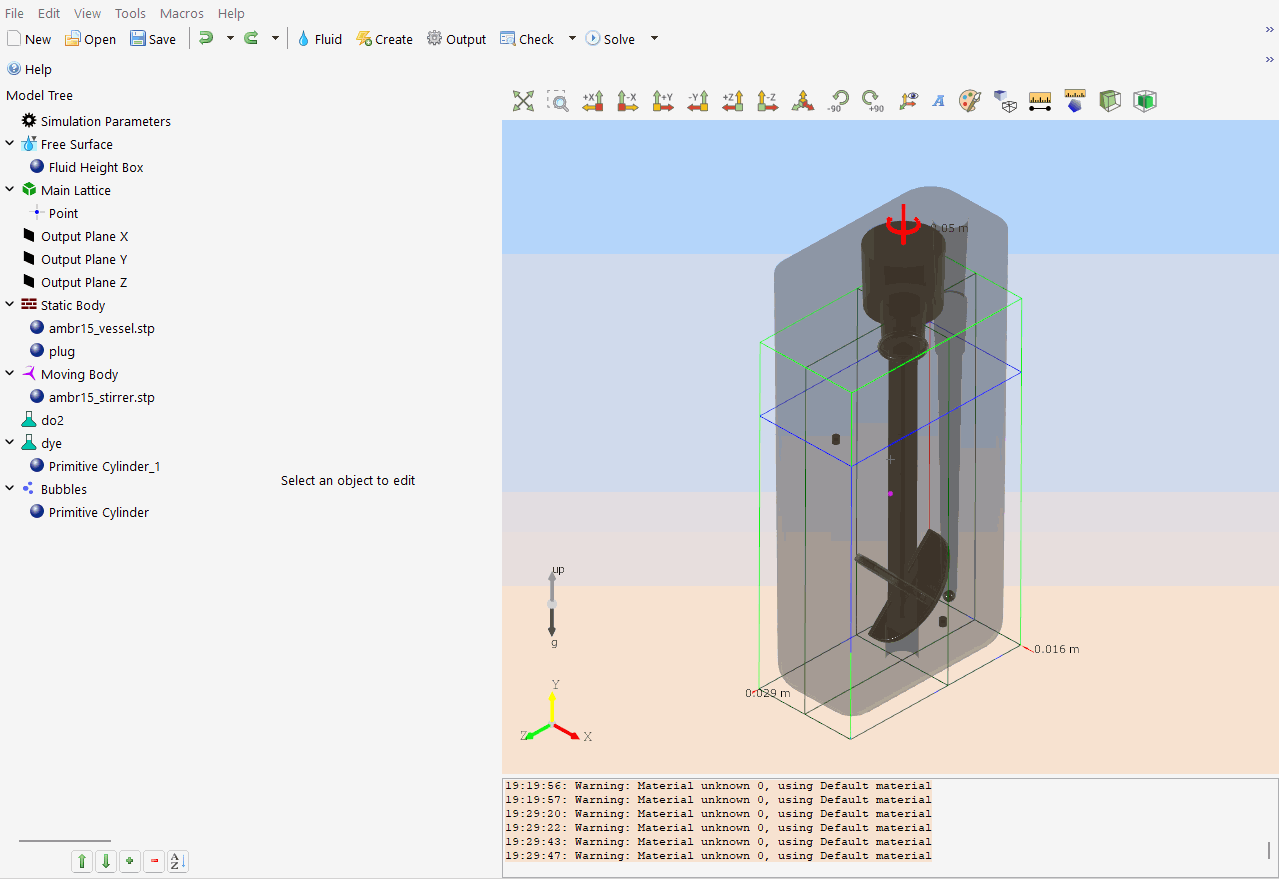
Task: Activate the zoom-to-region magnifier tool
Action: click(x=558, y=100)
